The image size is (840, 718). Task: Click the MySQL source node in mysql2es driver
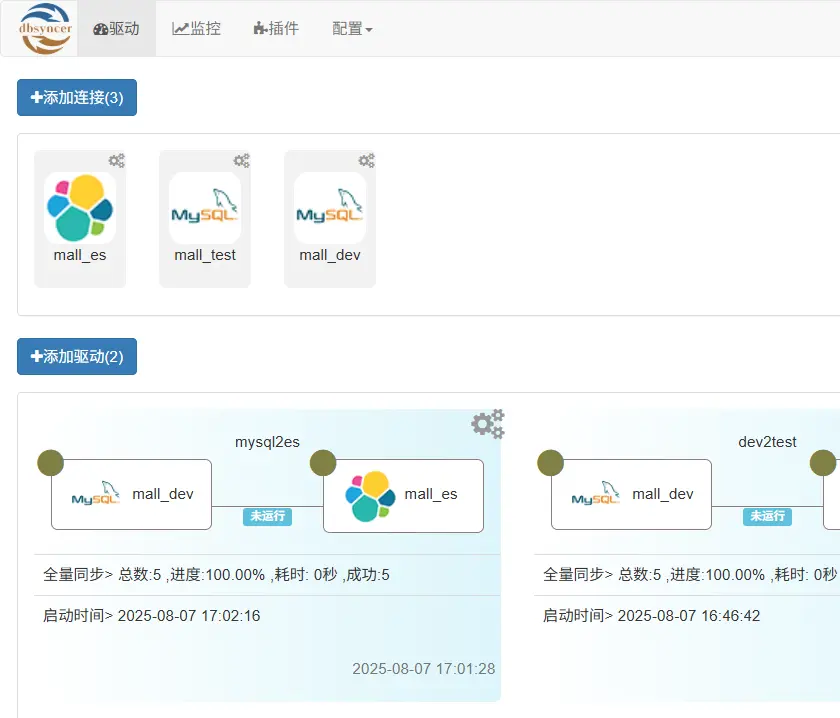point(131,494)
